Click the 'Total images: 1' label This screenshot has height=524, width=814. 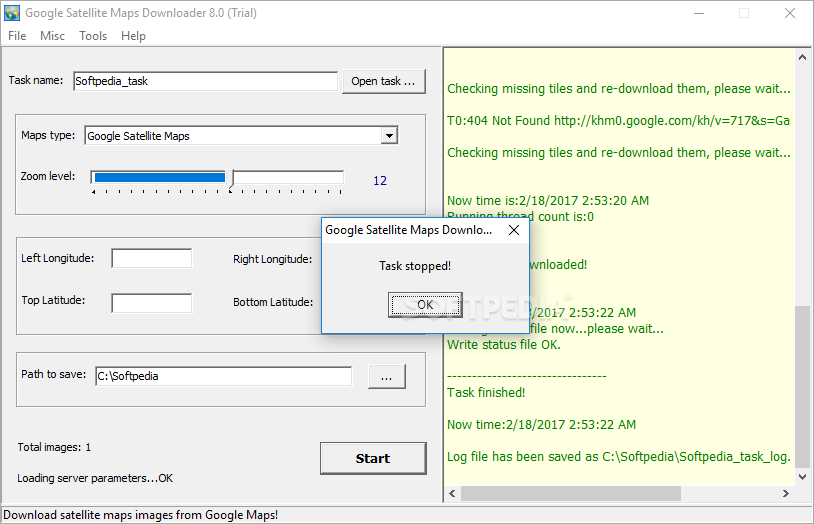[x=55, y=447]
